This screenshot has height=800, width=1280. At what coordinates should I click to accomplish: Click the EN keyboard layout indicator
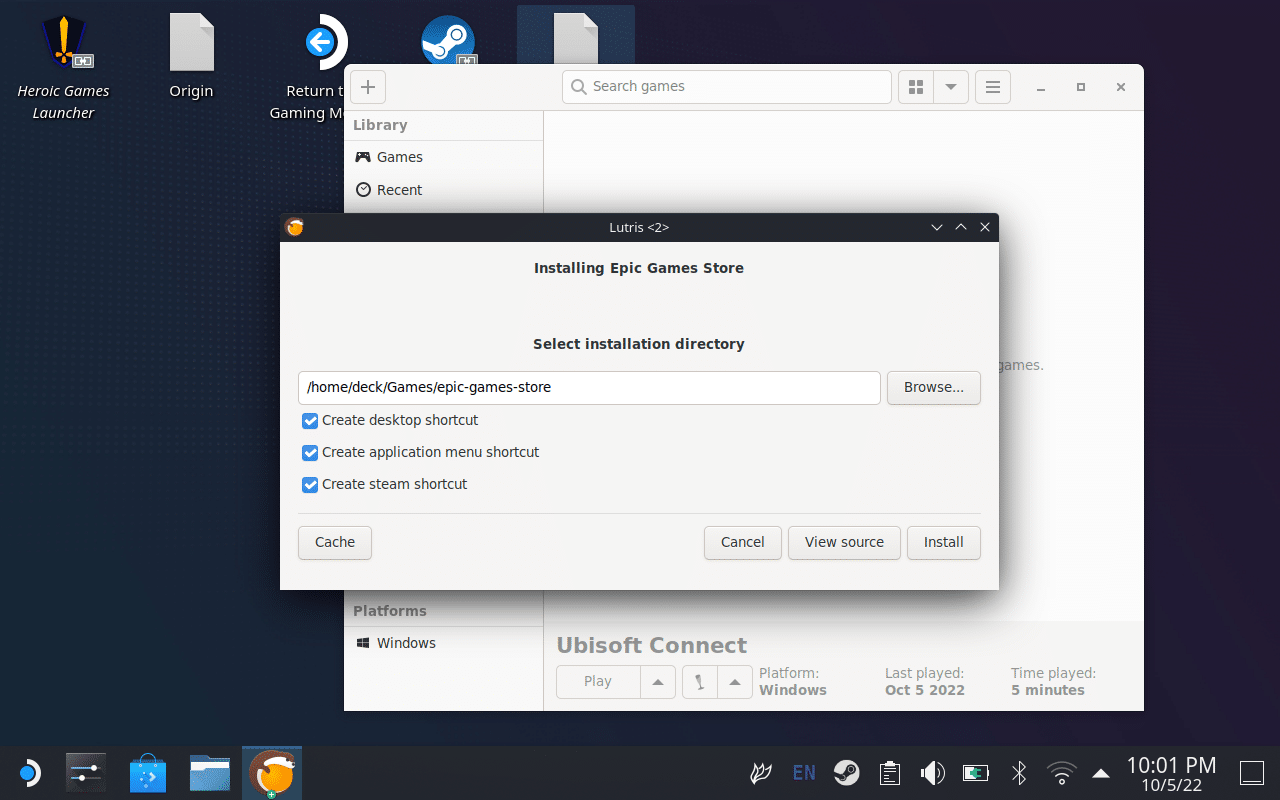point(804,773)
